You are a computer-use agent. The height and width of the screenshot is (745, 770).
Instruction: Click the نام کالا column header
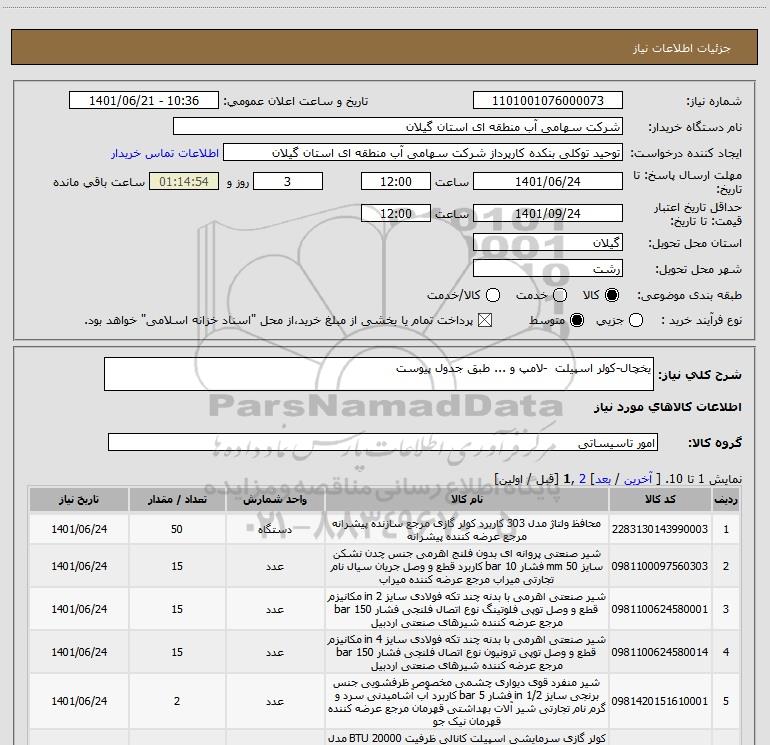point(467,499)
